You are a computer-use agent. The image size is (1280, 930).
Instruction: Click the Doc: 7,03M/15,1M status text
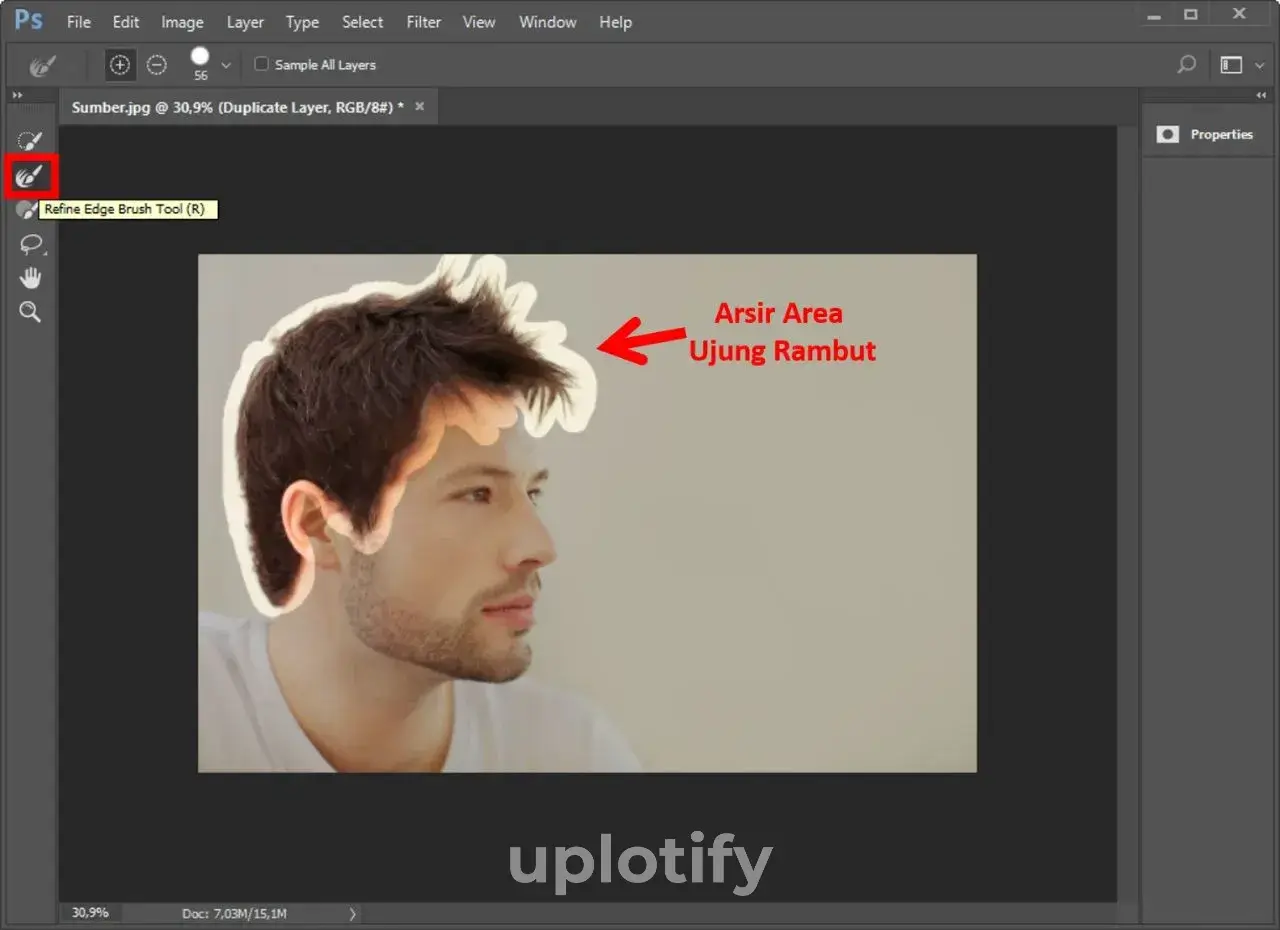coord(235,913)
